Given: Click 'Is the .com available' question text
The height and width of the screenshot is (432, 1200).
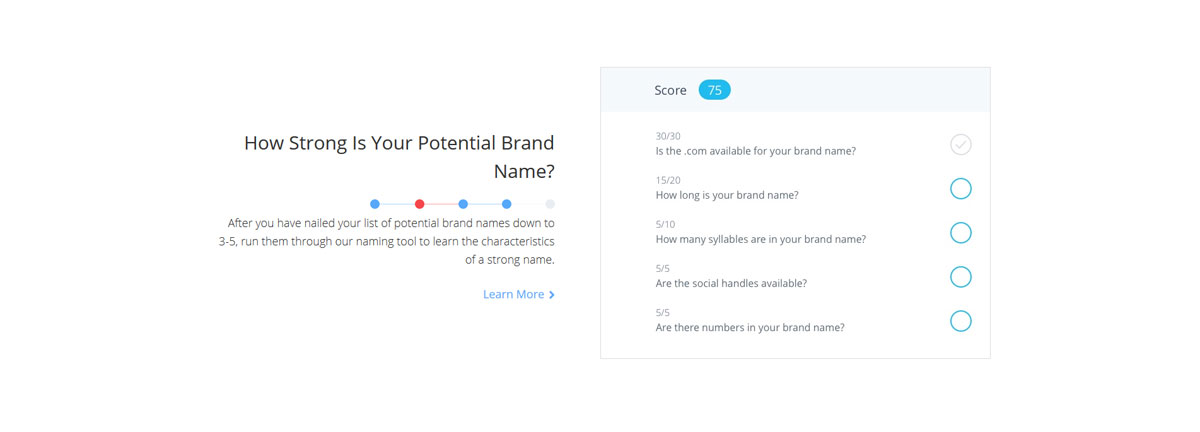Looking at the screenshot, I should tap(755, 151).
